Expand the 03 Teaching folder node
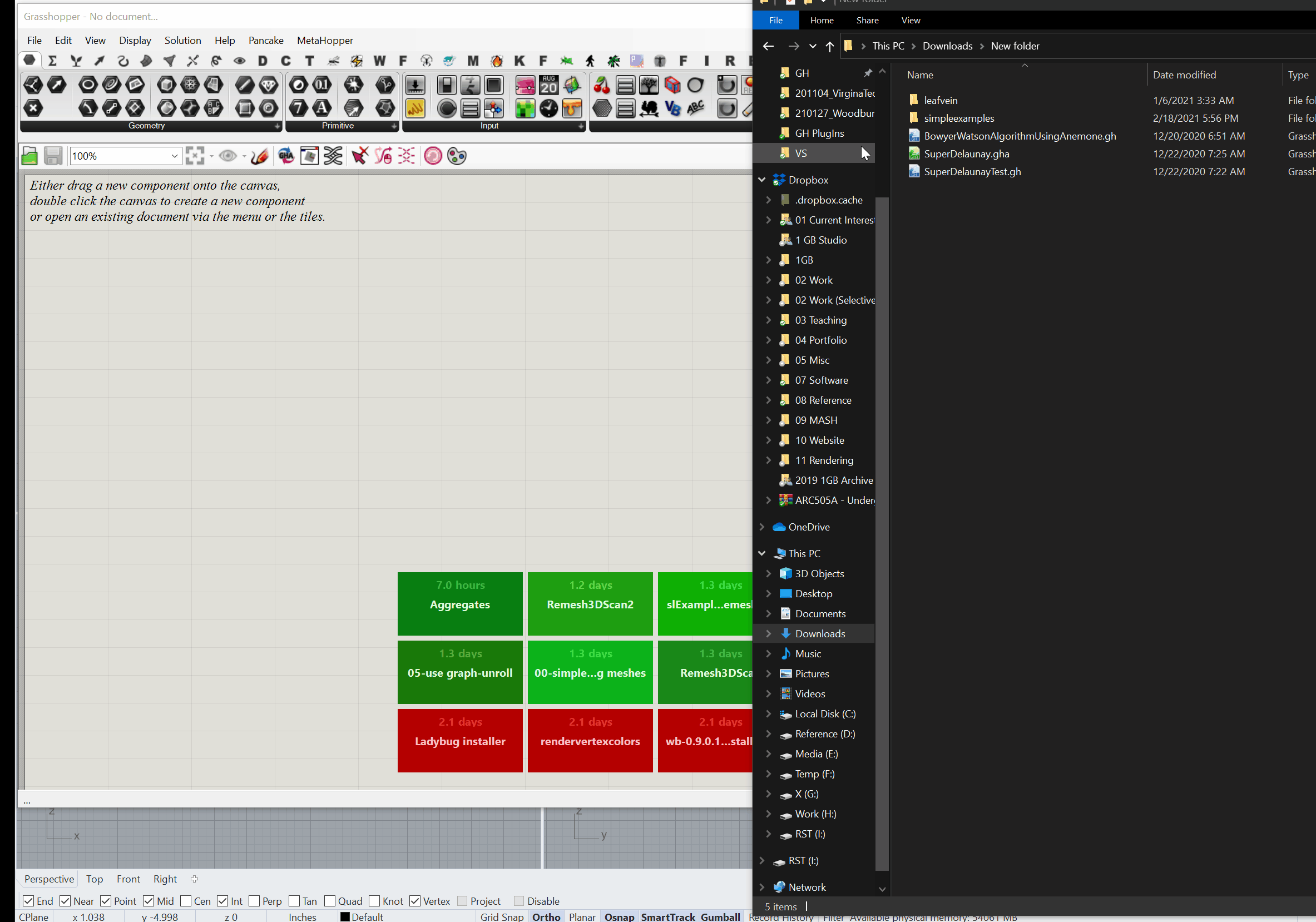This screenshot has width=1316, height=922. tap(769, 320)
